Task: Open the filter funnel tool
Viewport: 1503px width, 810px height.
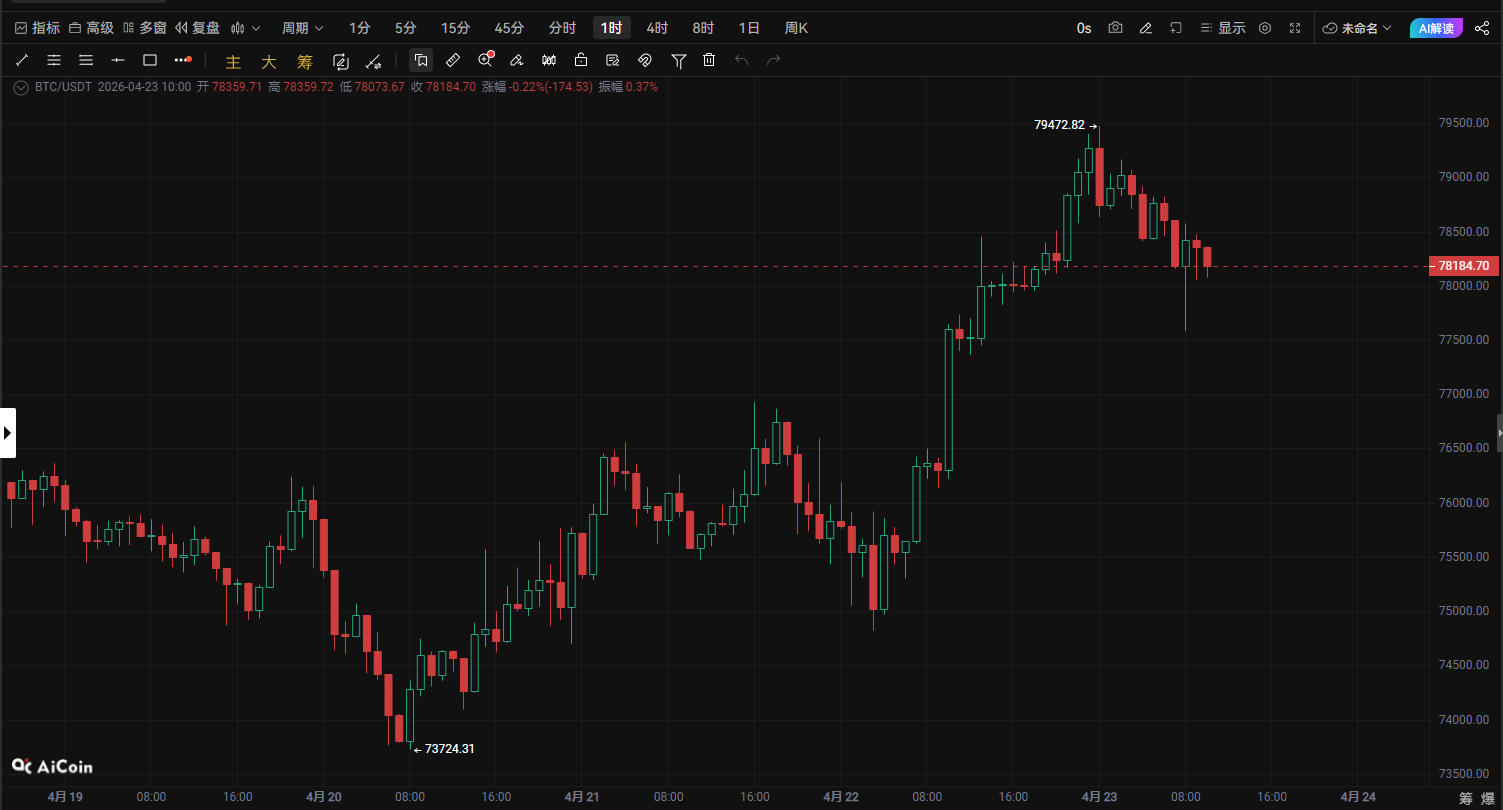Action: click(x=679, y=60)
